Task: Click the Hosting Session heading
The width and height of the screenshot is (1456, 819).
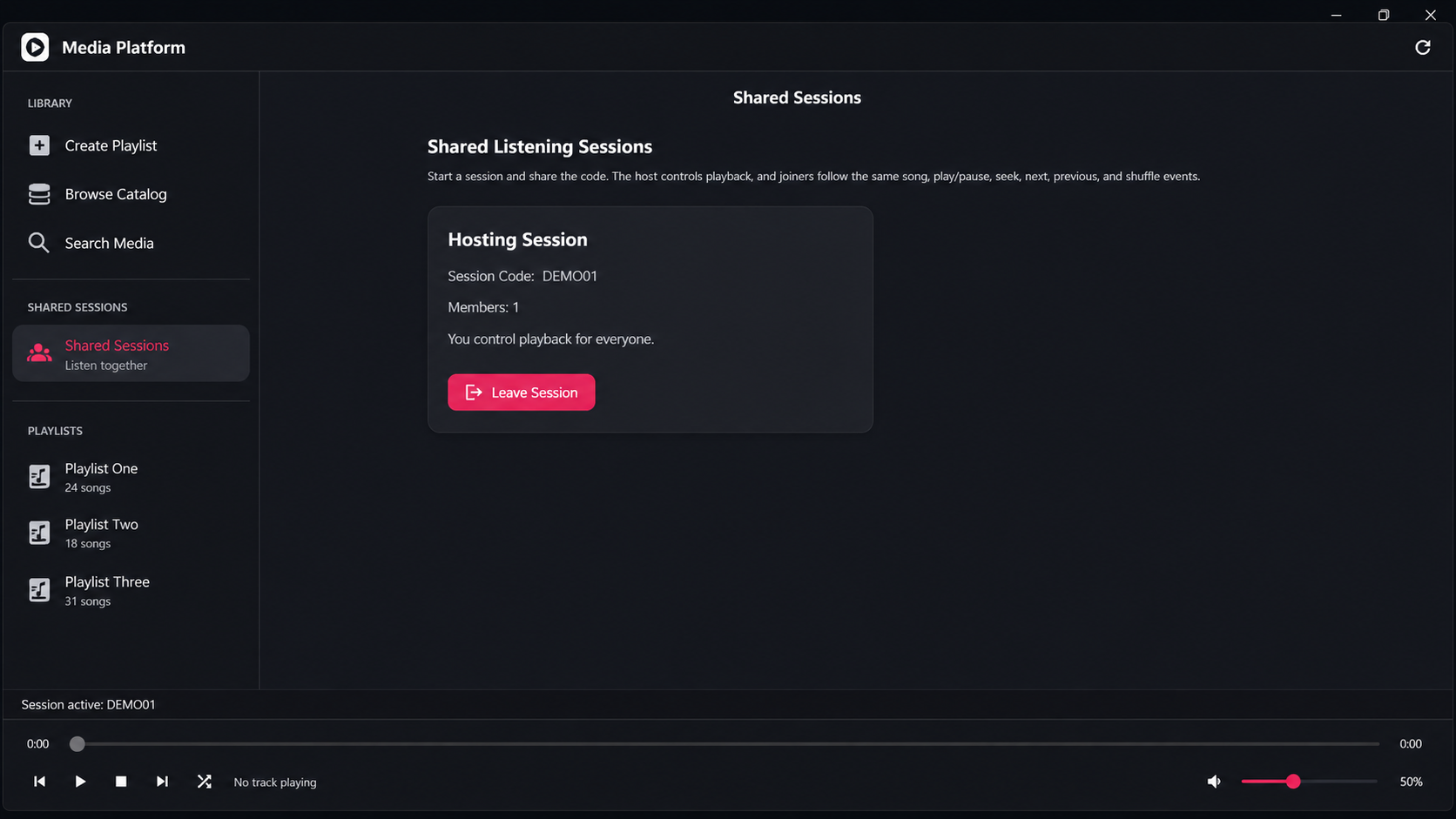Action: pos(517,239)
